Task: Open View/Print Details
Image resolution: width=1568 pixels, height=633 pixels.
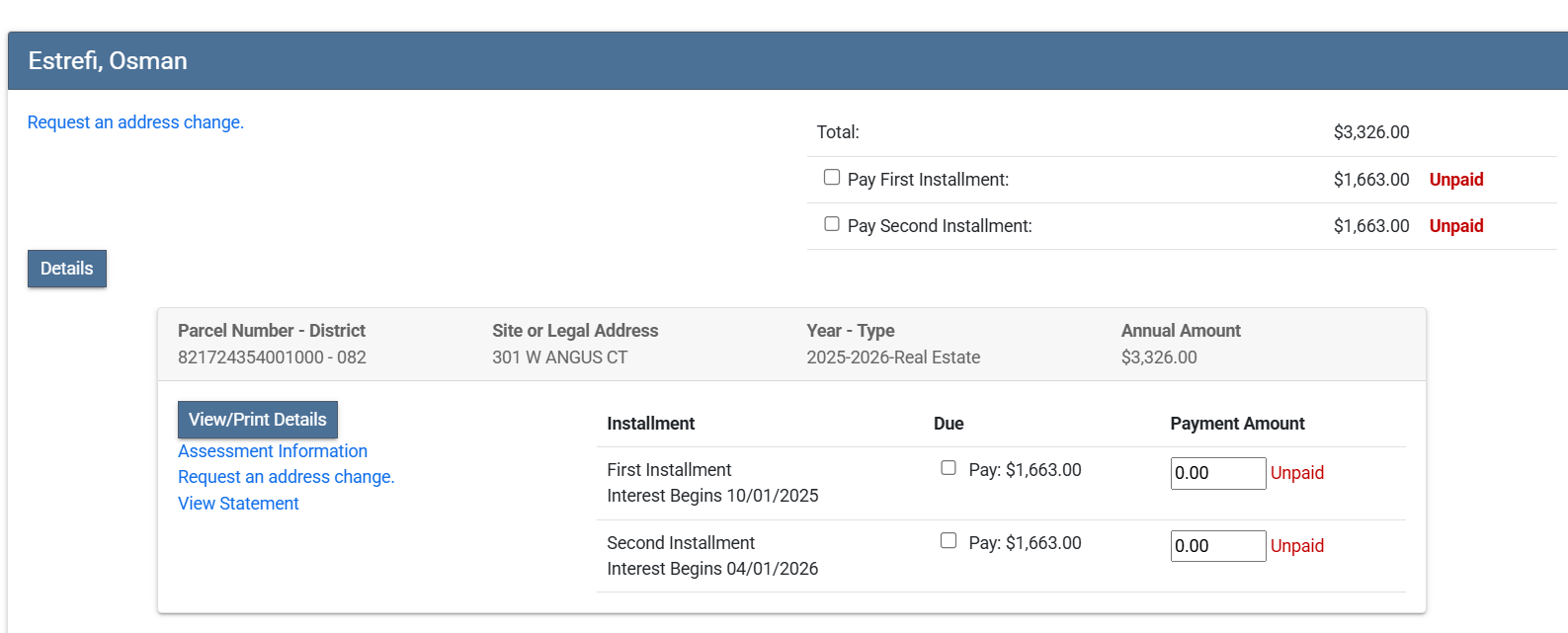Action: tap(257, 420)
